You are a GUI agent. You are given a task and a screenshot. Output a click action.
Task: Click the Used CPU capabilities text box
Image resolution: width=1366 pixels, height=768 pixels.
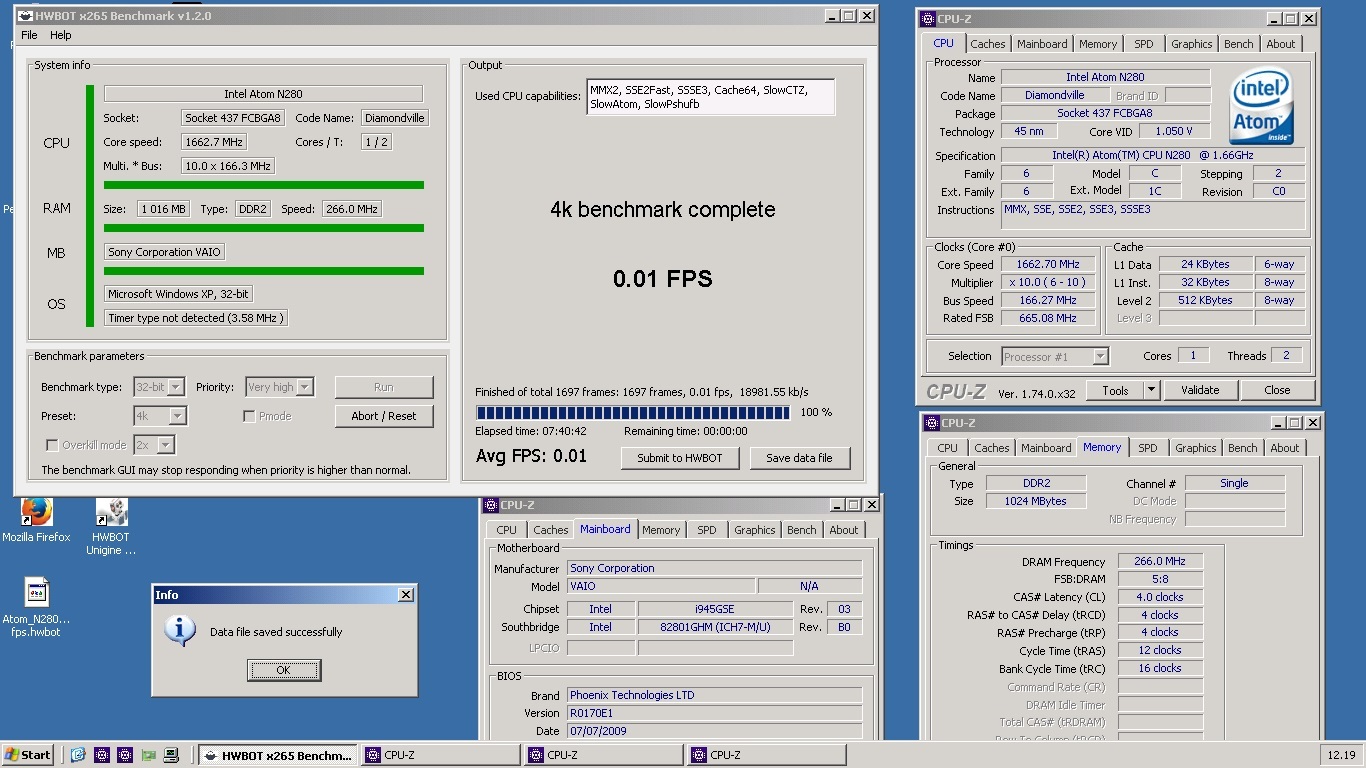click(x=710, y=97)
